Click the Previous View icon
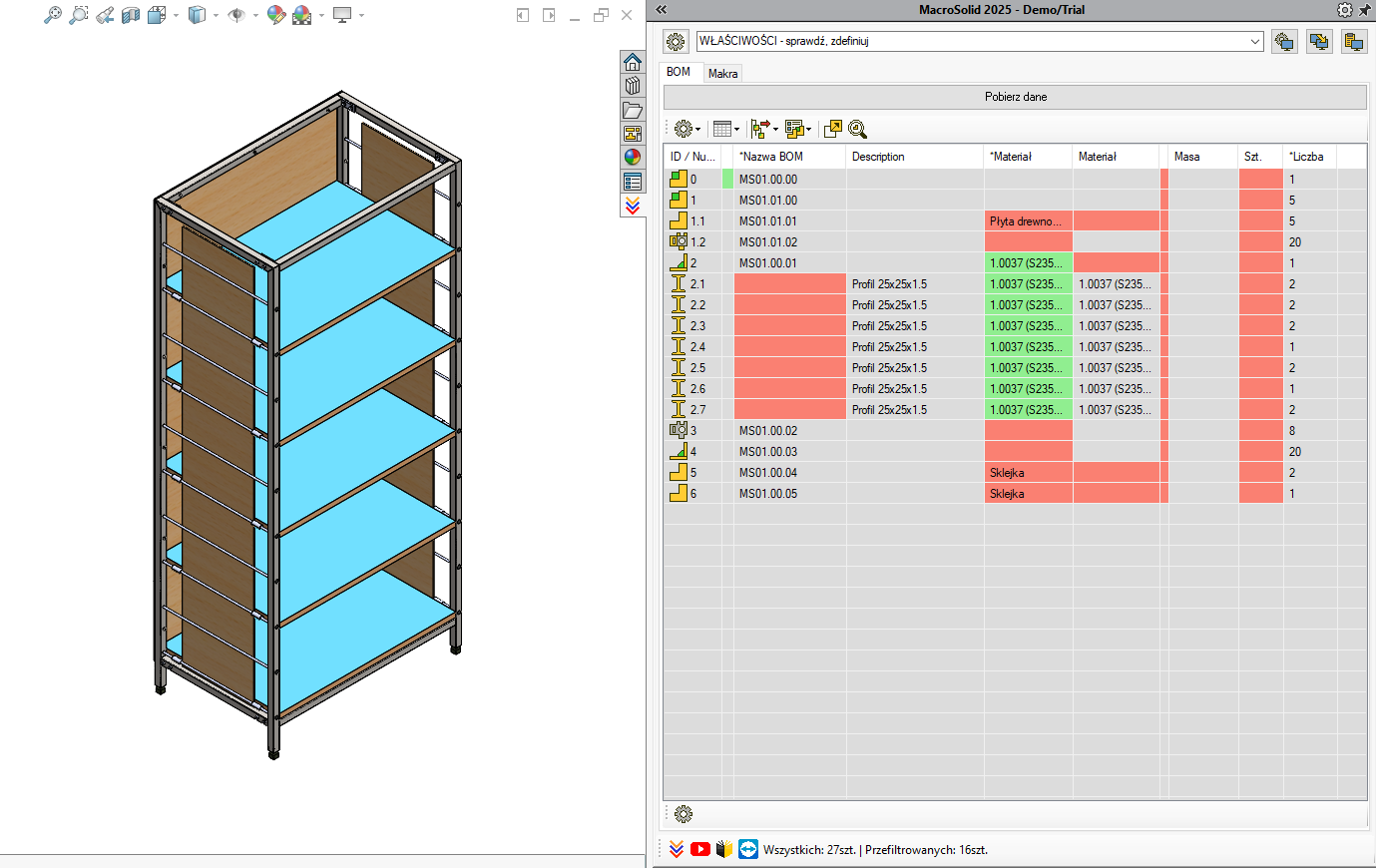Image resolution: width=1376 pixels, height=868 pixels. pyautogui.click(x=105, y=15)
